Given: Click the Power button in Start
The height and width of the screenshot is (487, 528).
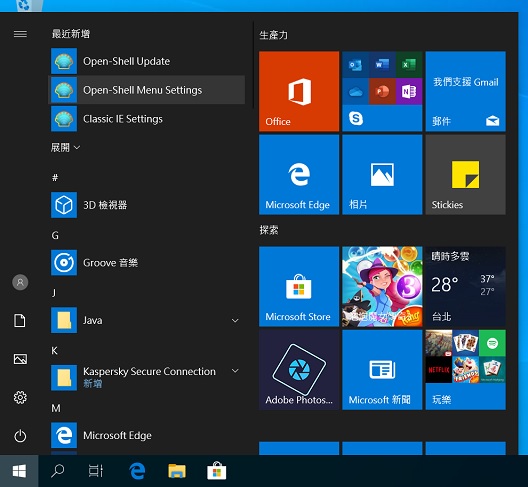Looking at the screenshot, I should coord(20,436).
